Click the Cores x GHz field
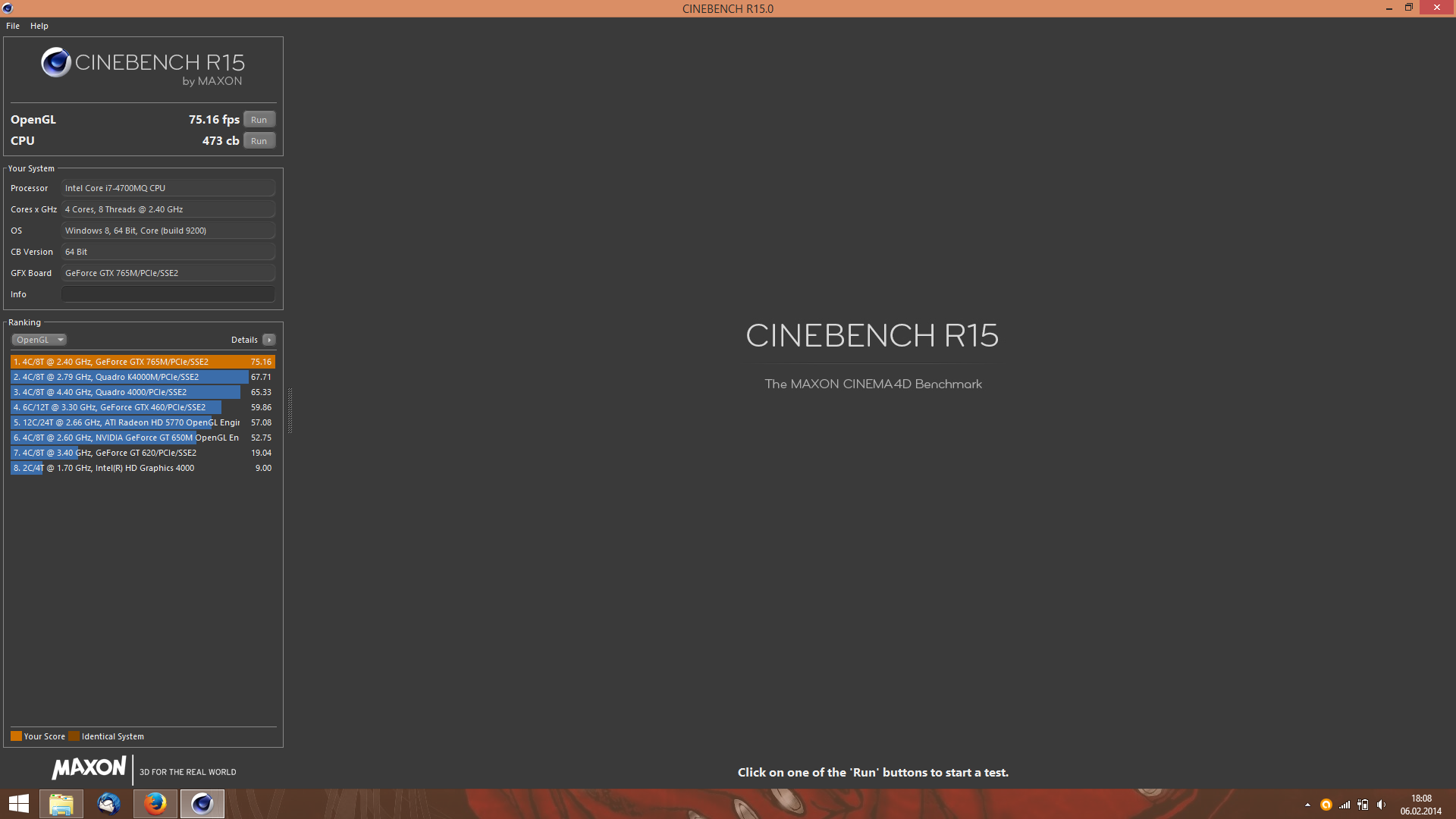Screen dimensions: 1456x819 tap(168, 209)
